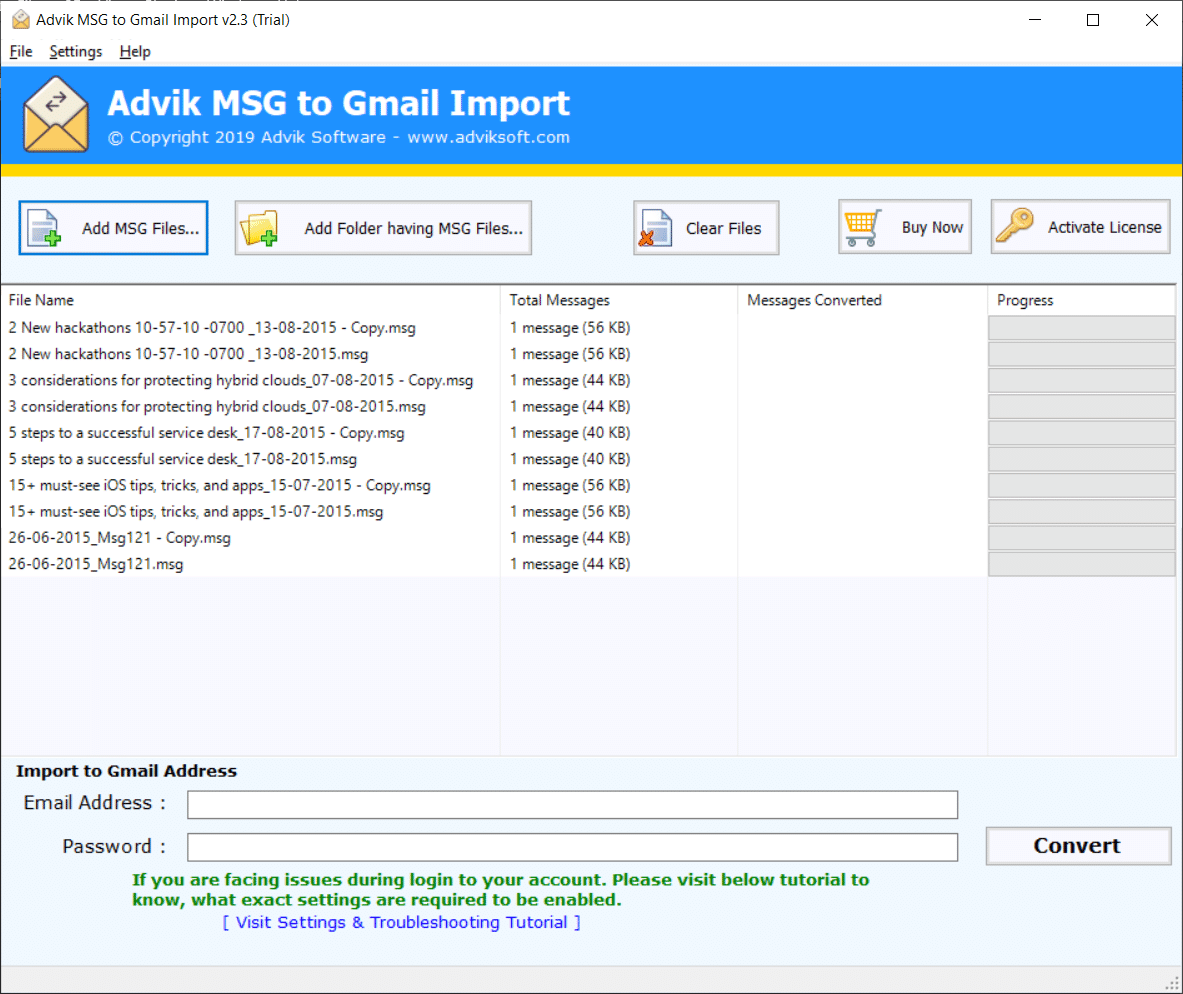1183x994 pixels.
Task: Click the Clear Files document icon
Action: [655, 228]
